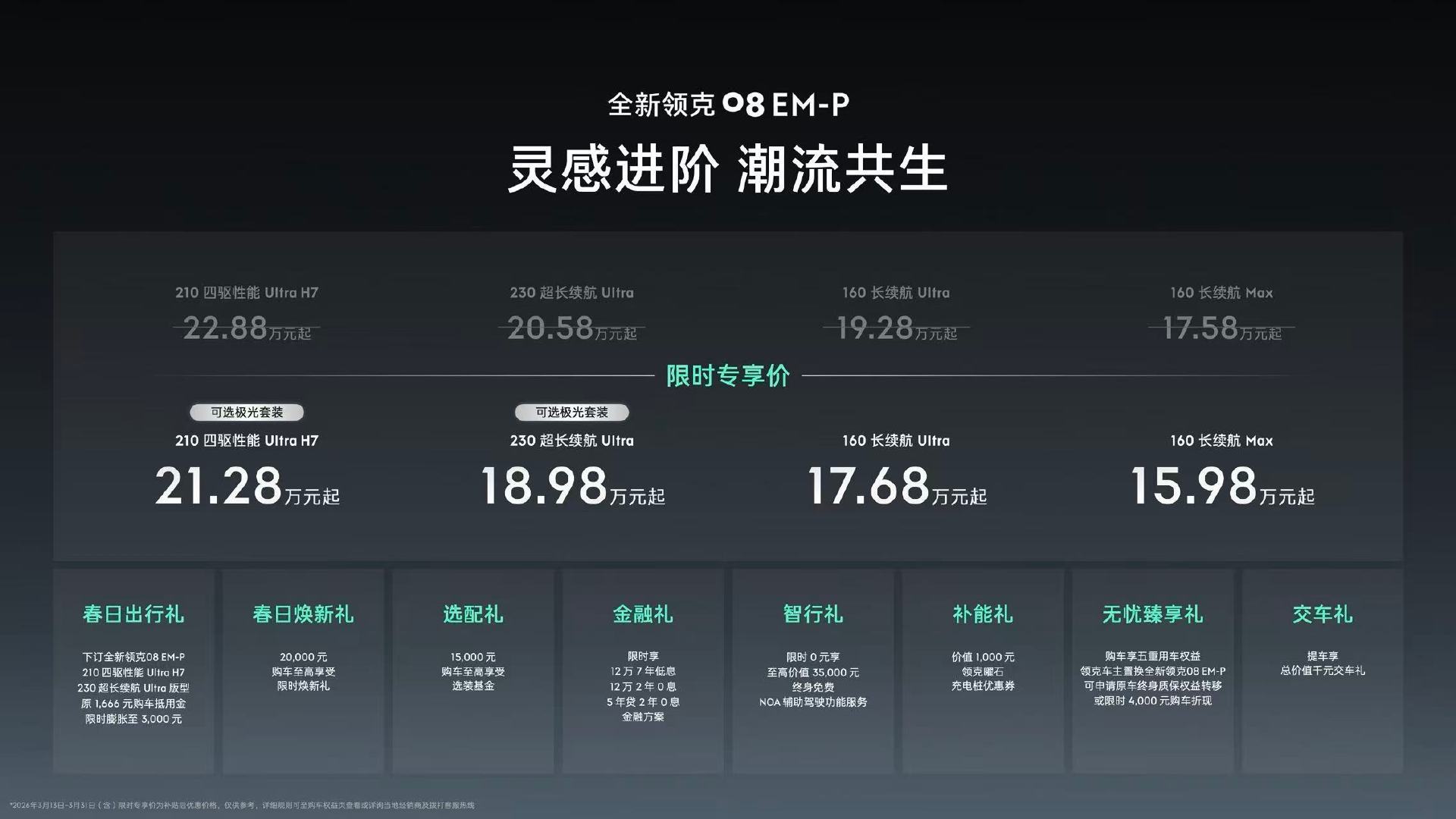Select the 可选极光套装 badge above 230 超长续航
The height and width of the screenshot is (819, 1456).
[x=573, y=412]
